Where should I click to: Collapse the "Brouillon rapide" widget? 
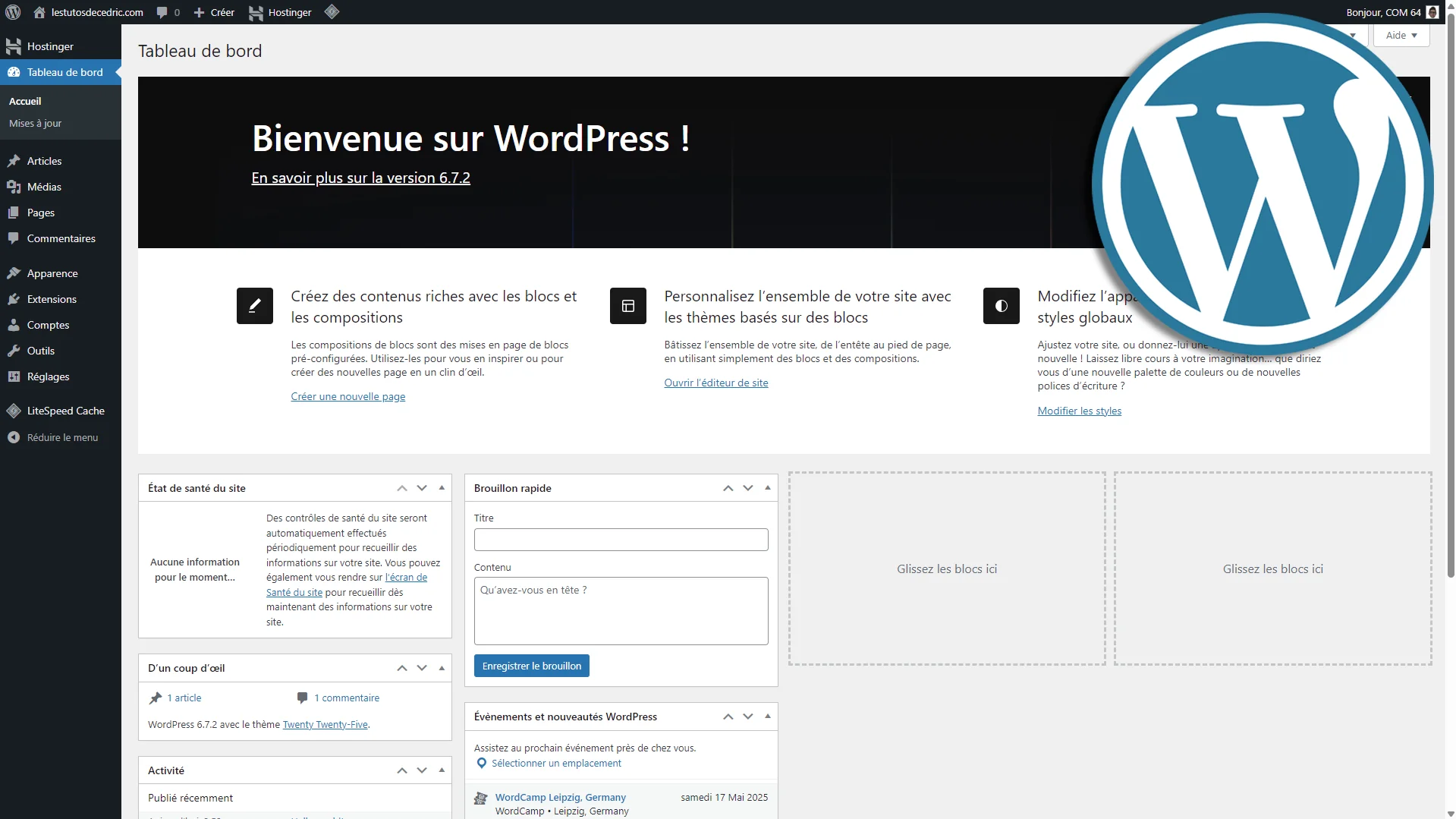tap(768, 488)
